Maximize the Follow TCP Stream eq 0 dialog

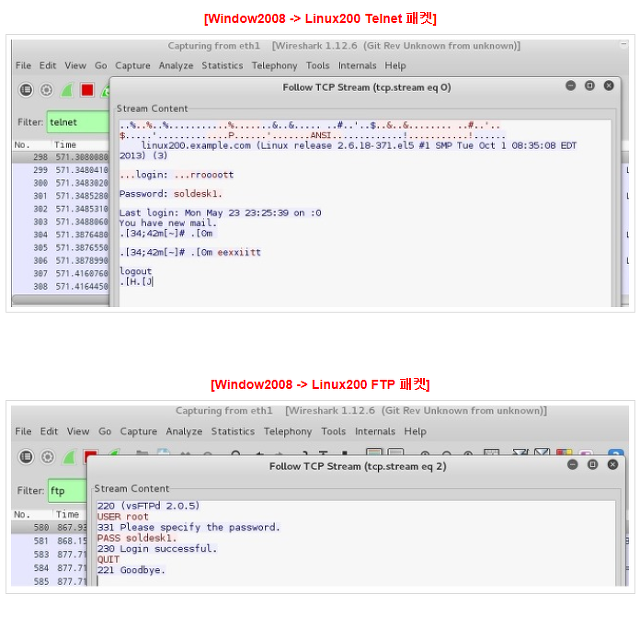click(589, 86)
